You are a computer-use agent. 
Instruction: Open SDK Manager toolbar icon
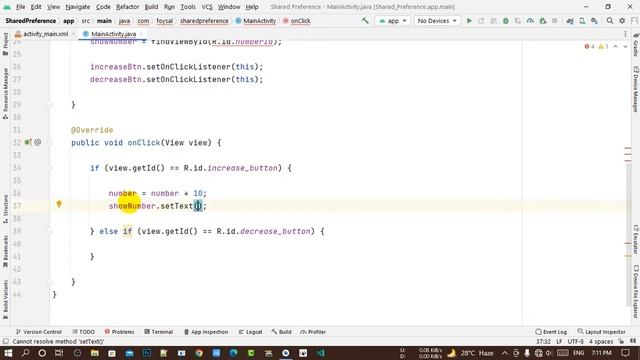point(594,20)
